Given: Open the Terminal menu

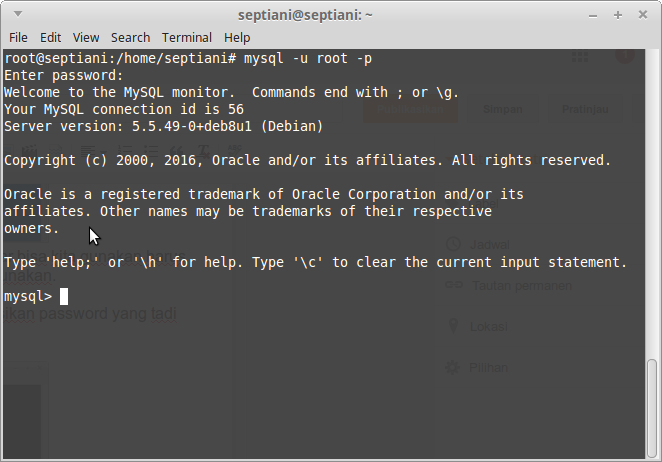Looking at the screenshot, I should (187, 38).
